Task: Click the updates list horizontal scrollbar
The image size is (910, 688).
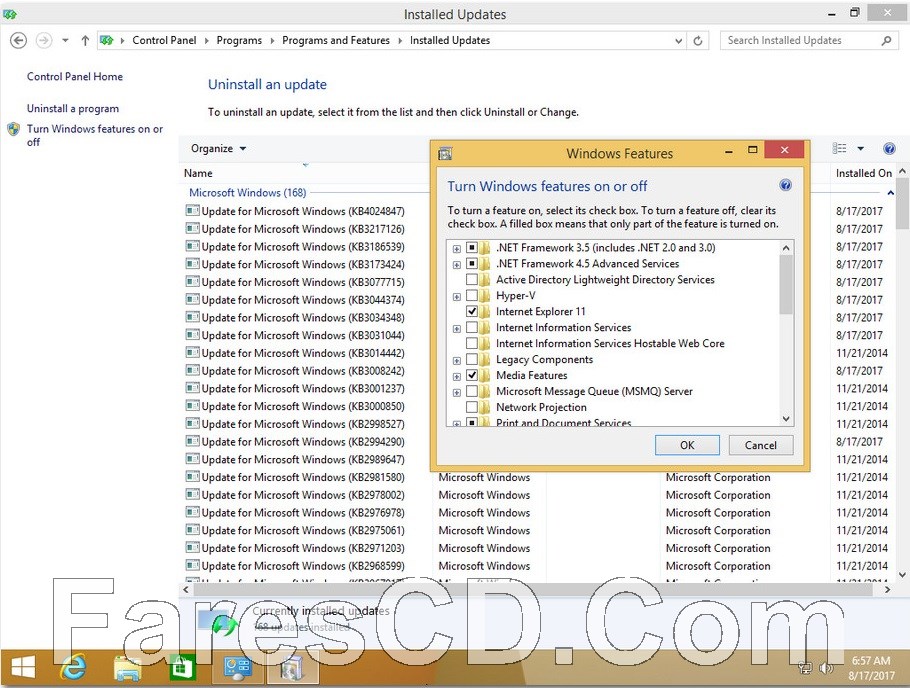Action: tap(533, 589)
